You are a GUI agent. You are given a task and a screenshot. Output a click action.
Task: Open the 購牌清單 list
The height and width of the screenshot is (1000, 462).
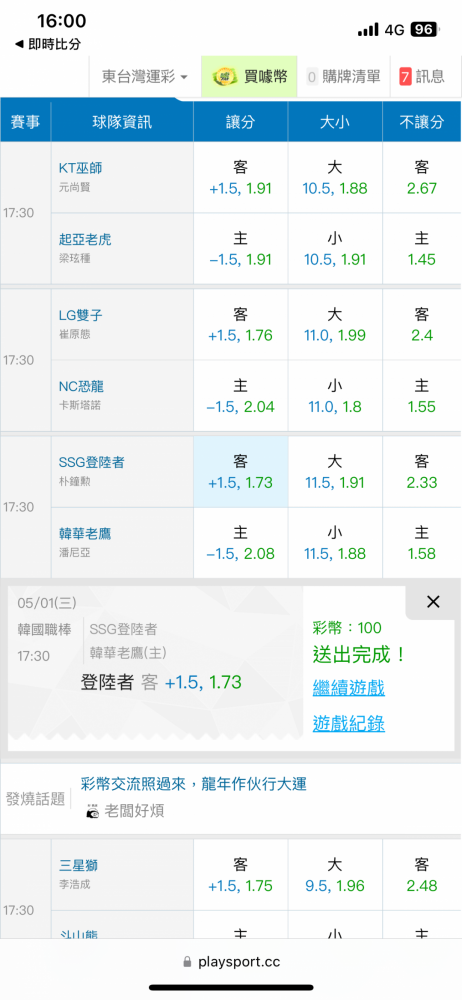tap(343, 77)
